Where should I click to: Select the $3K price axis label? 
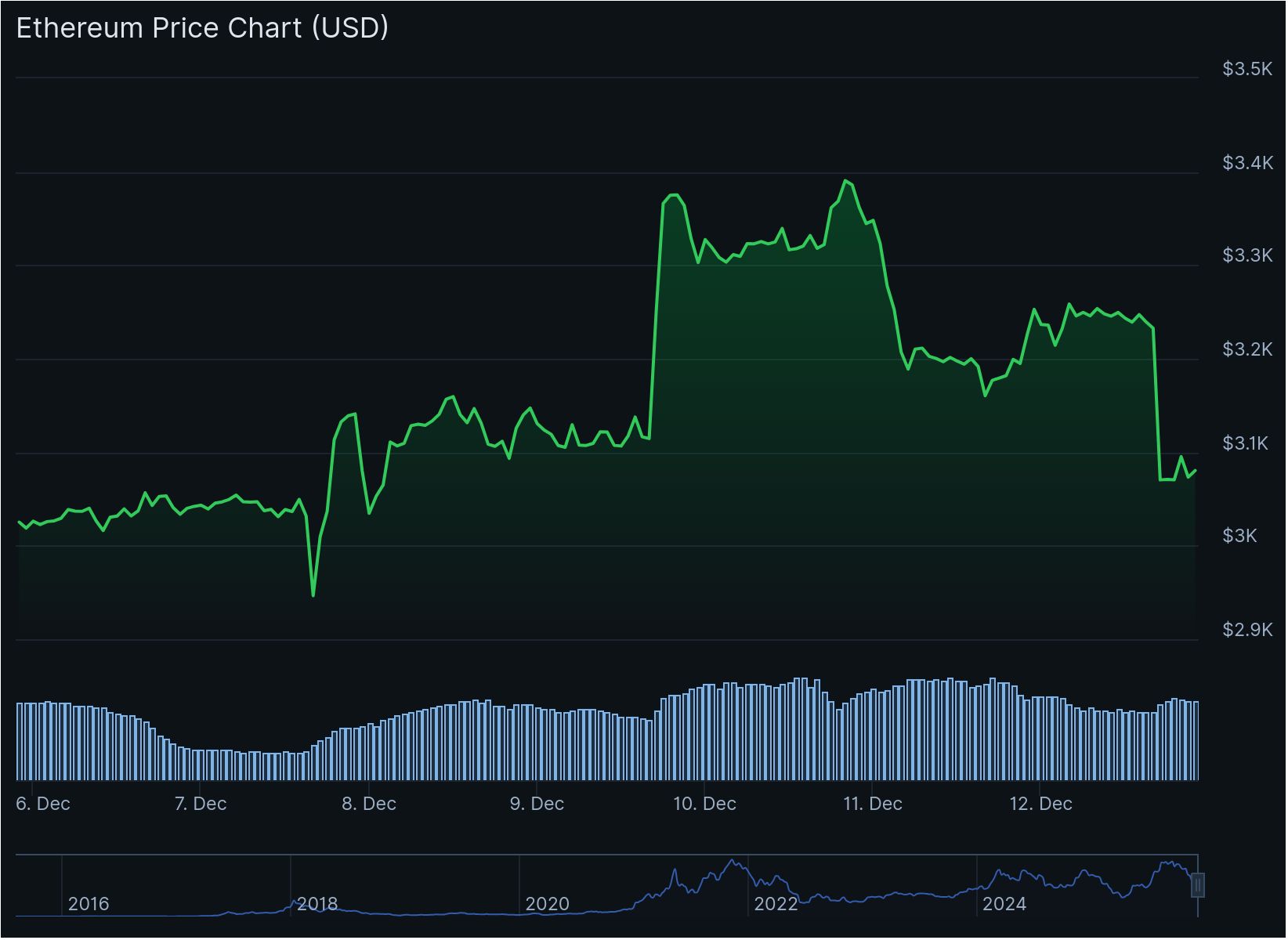click(1239, 536)
